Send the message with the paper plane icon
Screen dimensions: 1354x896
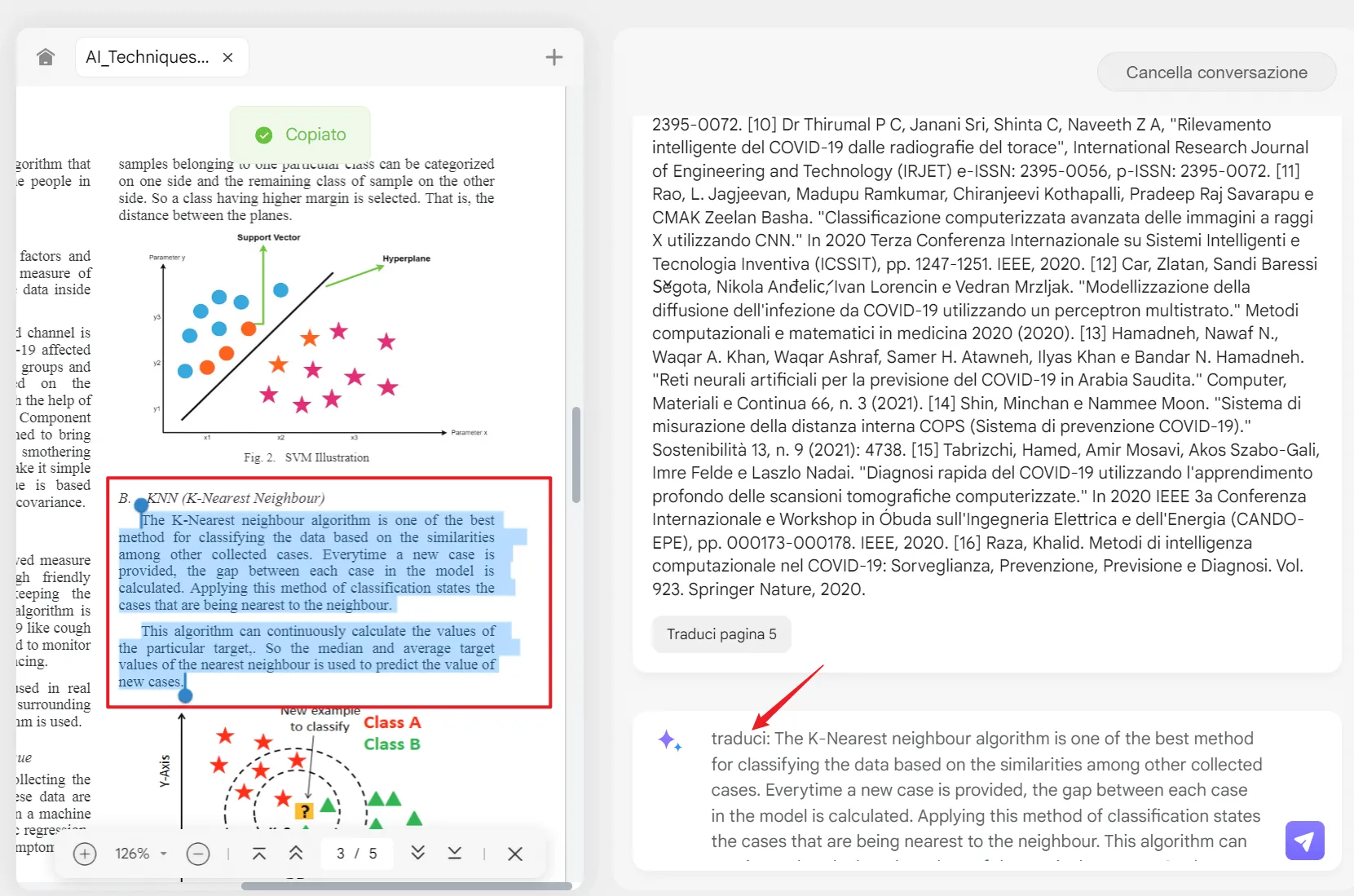pyautogui.click(x=1304, y=841)
